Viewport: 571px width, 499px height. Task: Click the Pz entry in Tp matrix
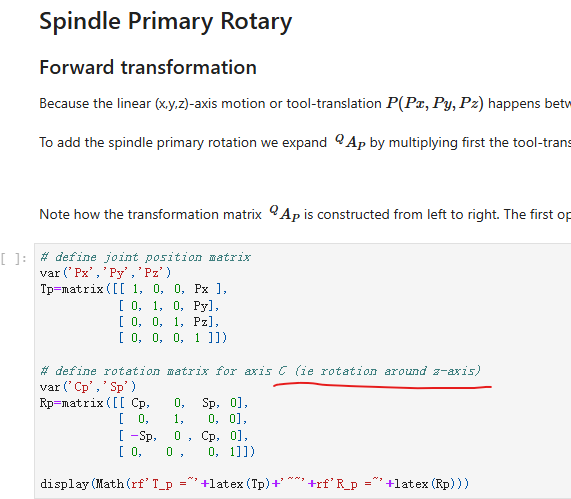(201, 322)
